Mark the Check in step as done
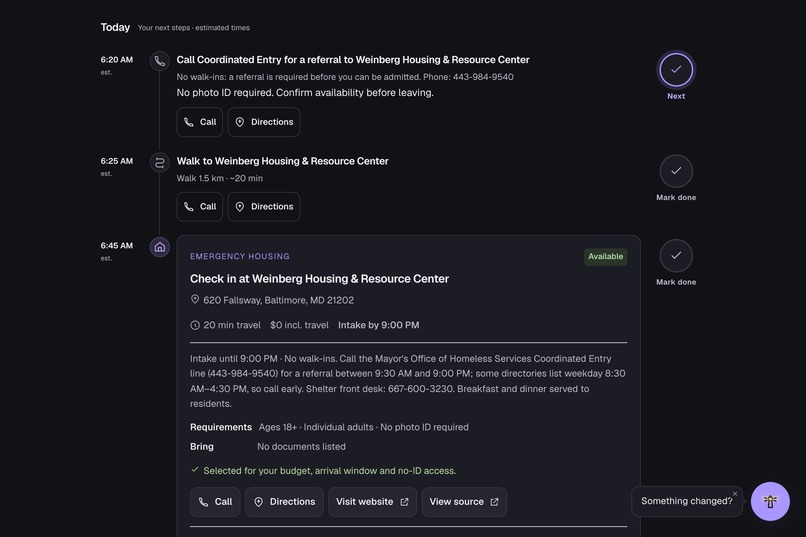 [676, 255]
